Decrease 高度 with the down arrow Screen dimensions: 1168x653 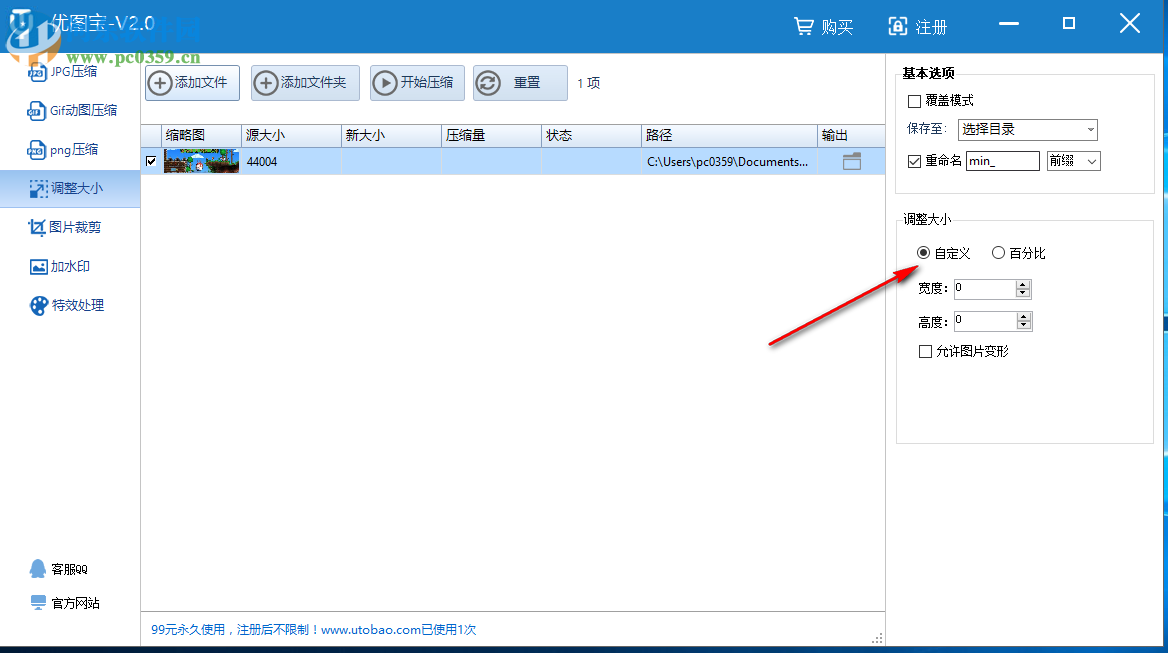1023,325
